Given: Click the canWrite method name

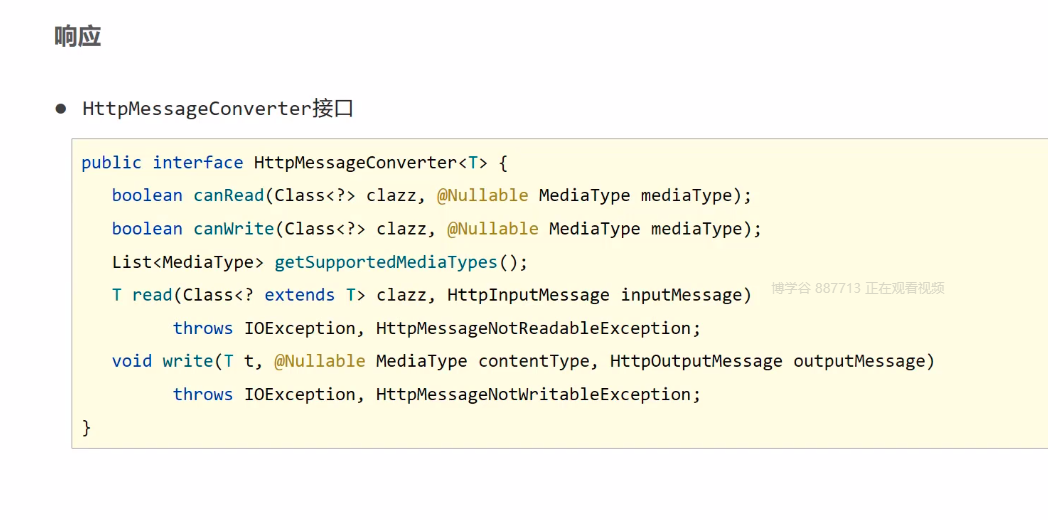Looking at the screenshot, I should click(234, 228).
